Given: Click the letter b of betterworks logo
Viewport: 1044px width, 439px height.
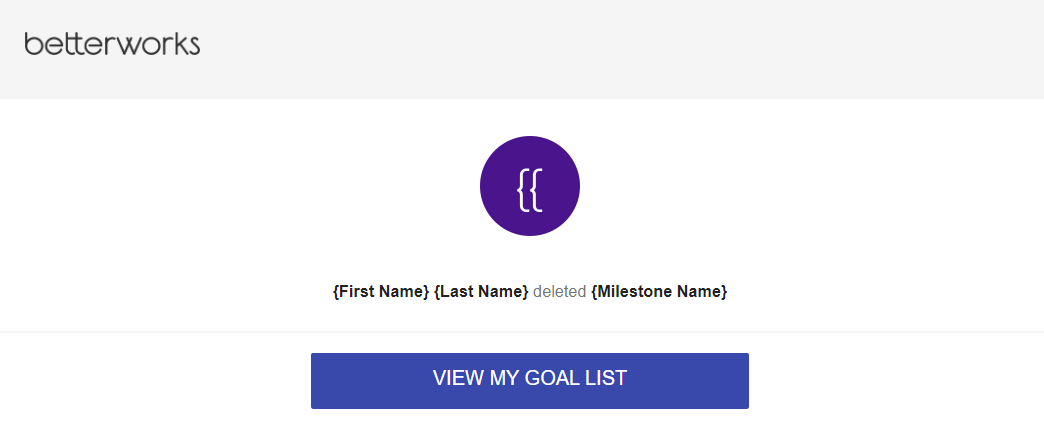Looking at the screenshot, I should (33, 44).
